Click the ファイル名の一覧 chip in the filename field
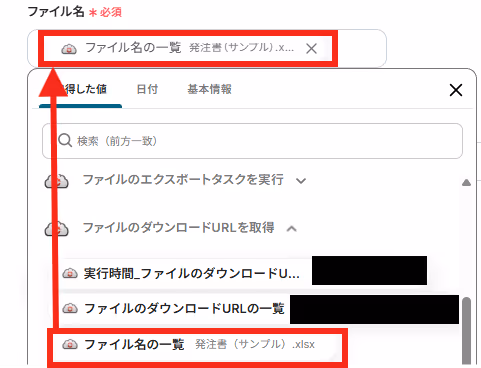This screenshot has height=368, width=481. click(188, 48)
